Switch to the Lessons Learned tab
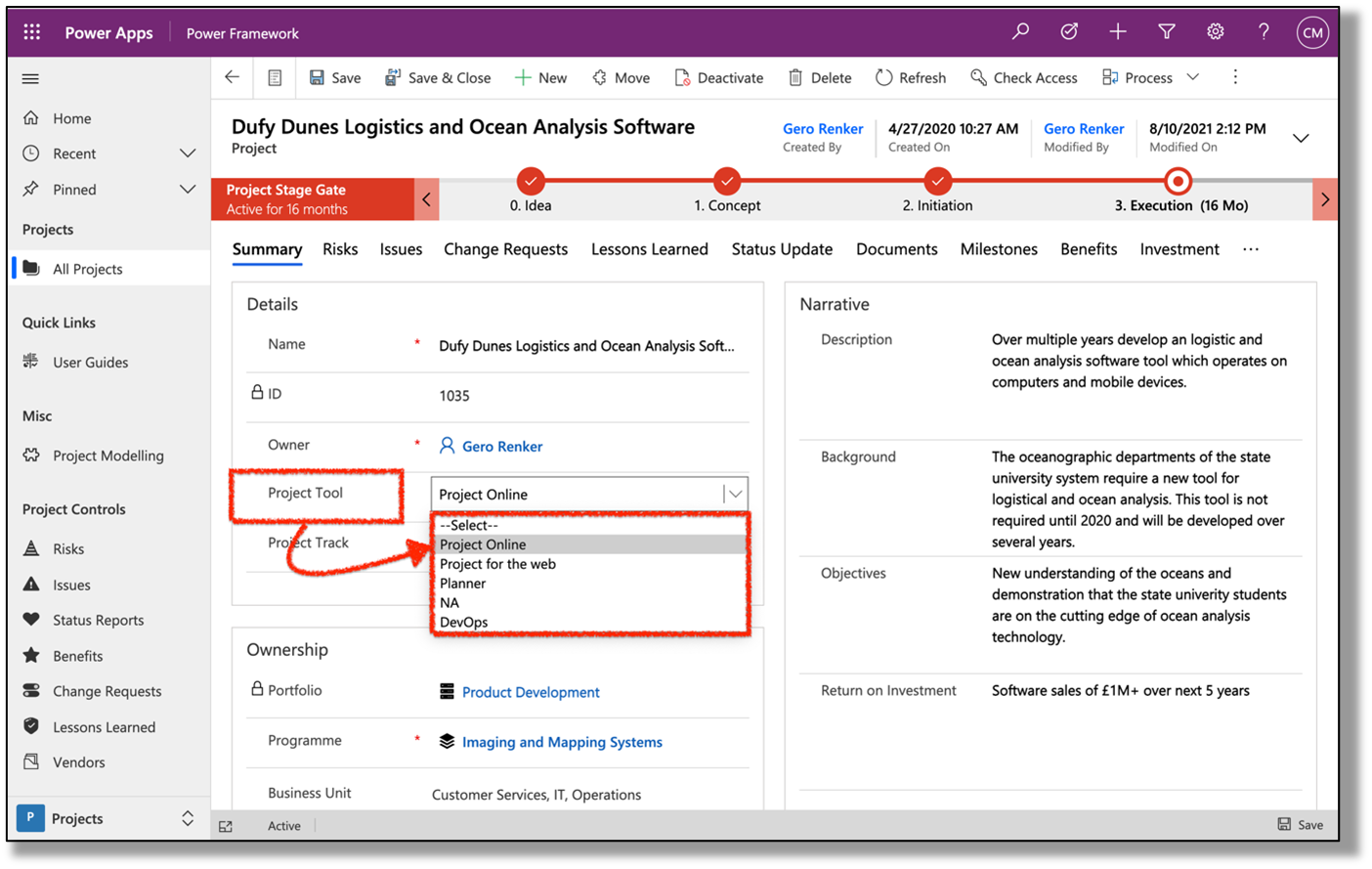This screenshot has height=869, width=1372. (x=649, y=249)
